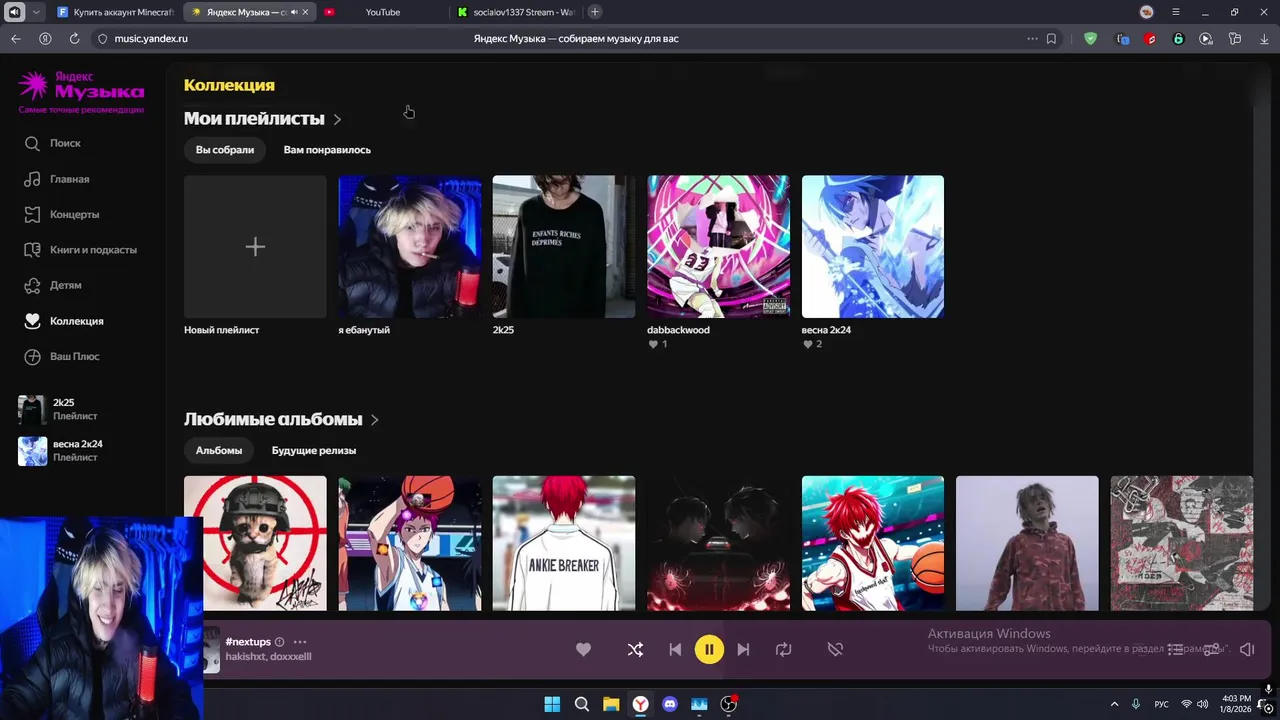Reload the current page
Image resolution: width=1280 pixels, height=720 pixels.
click(74, 39)
